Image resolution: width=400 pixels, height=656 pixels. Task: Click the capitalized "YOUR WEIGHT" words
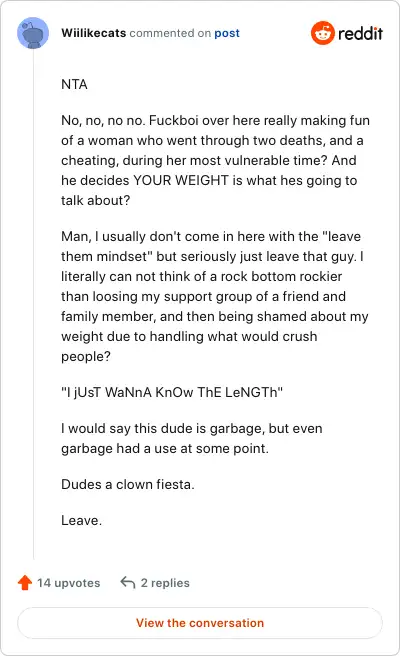coord(181,180)
